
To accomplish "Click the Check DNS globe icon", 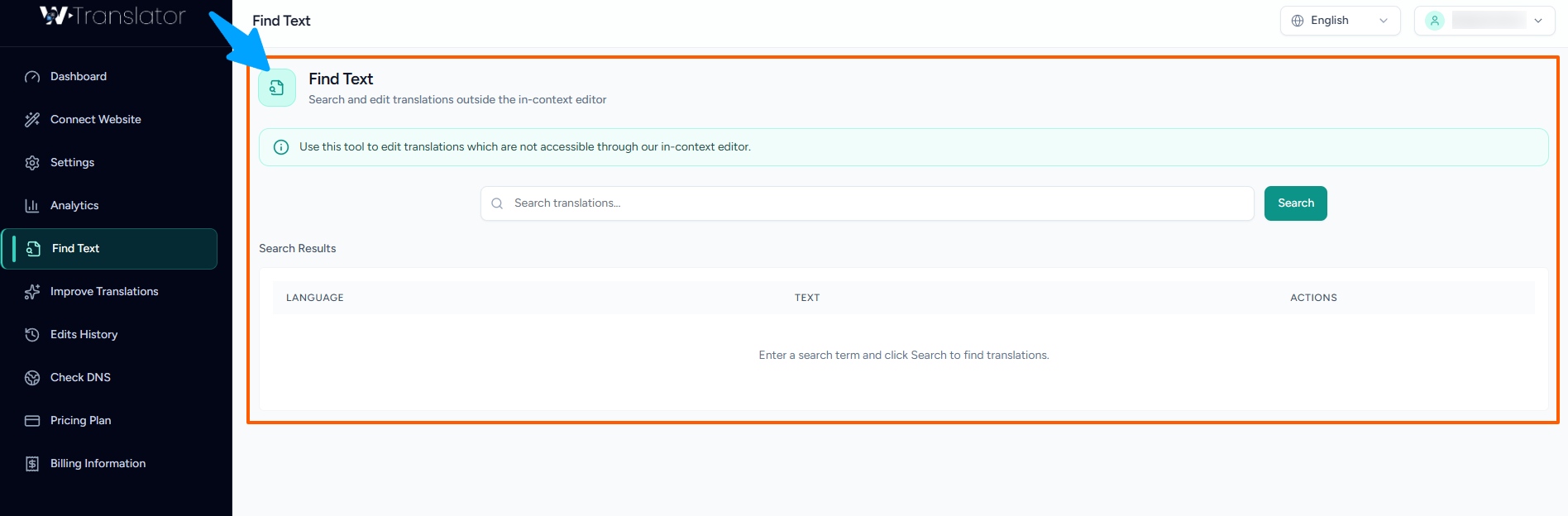I will (32, 378).
